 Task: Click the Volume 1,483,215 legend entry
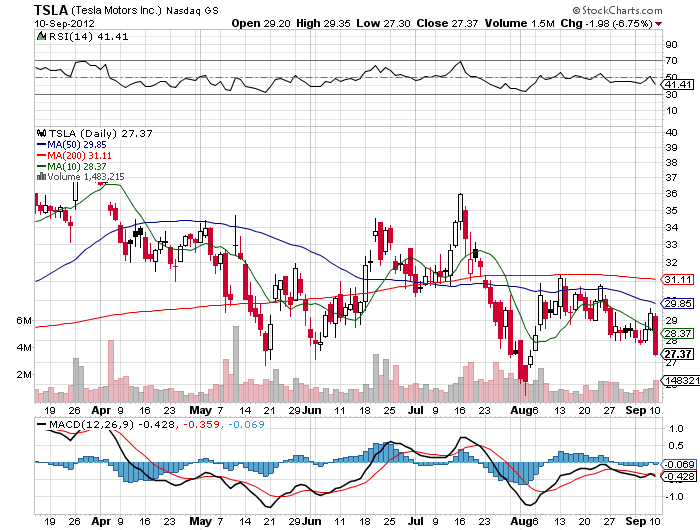pos(86,177)
